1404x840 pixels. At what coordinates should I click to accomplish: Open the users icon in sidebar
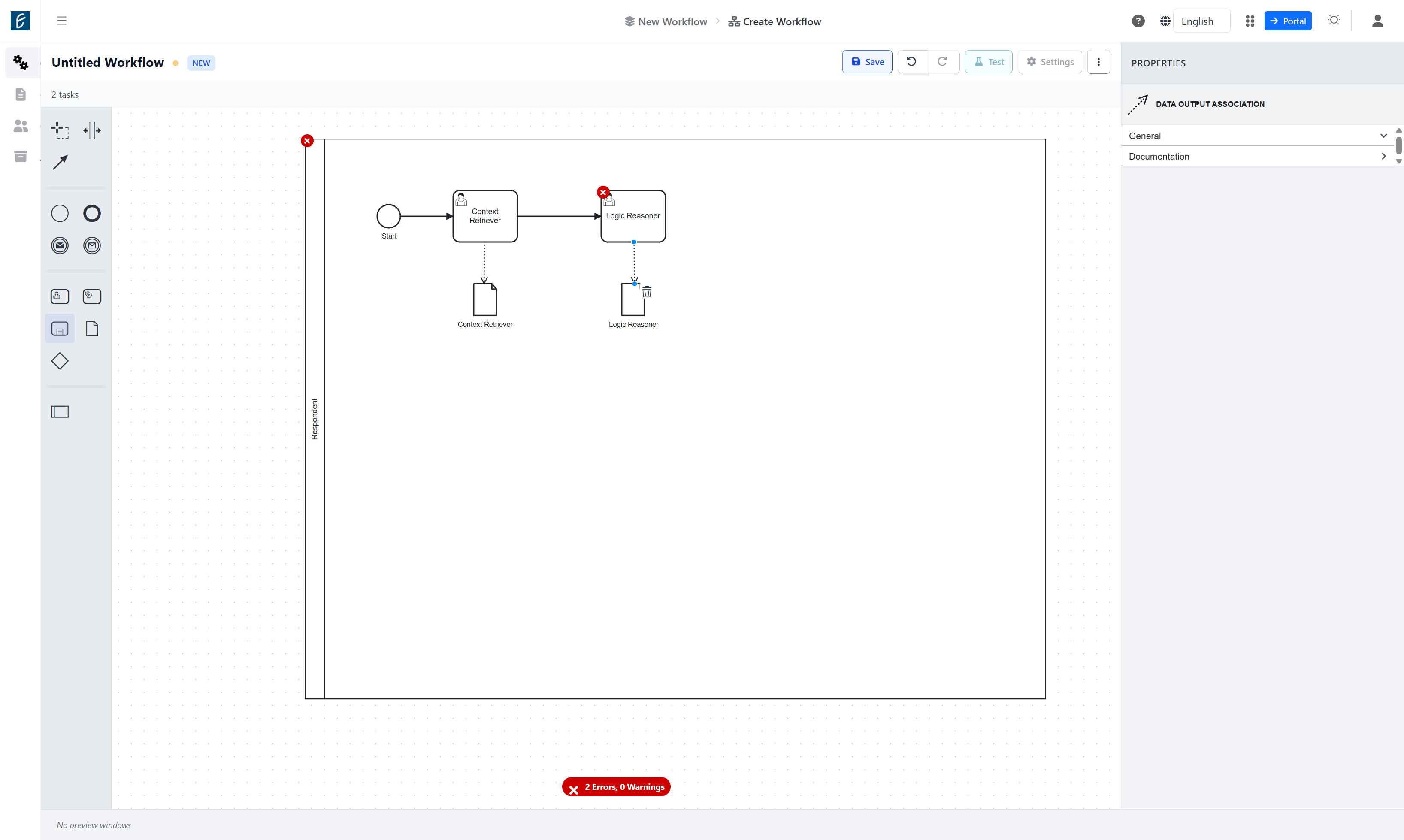(21, 126)
